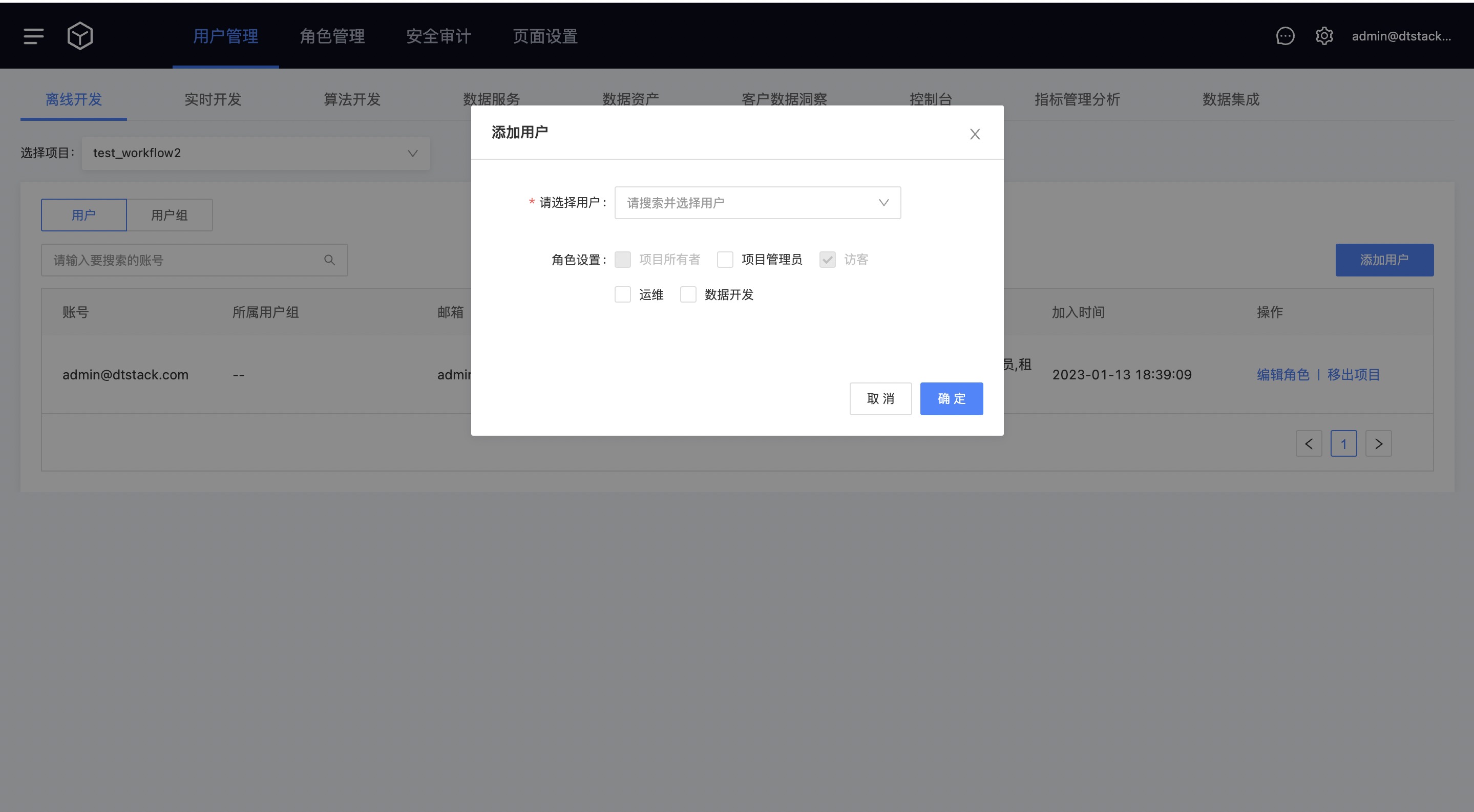Select page number 1 in pagination

[1344, 444]
